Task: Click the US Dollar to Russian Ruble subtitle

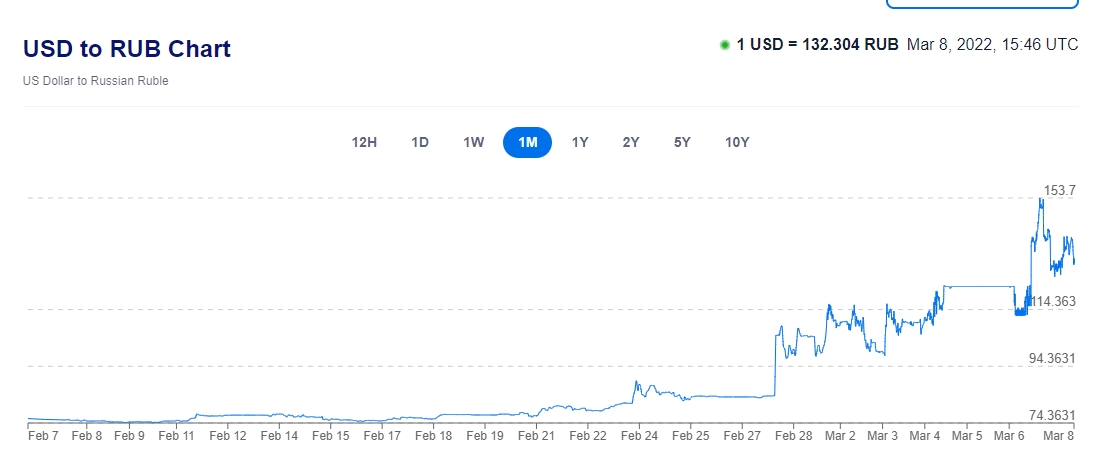Action: 96,81
